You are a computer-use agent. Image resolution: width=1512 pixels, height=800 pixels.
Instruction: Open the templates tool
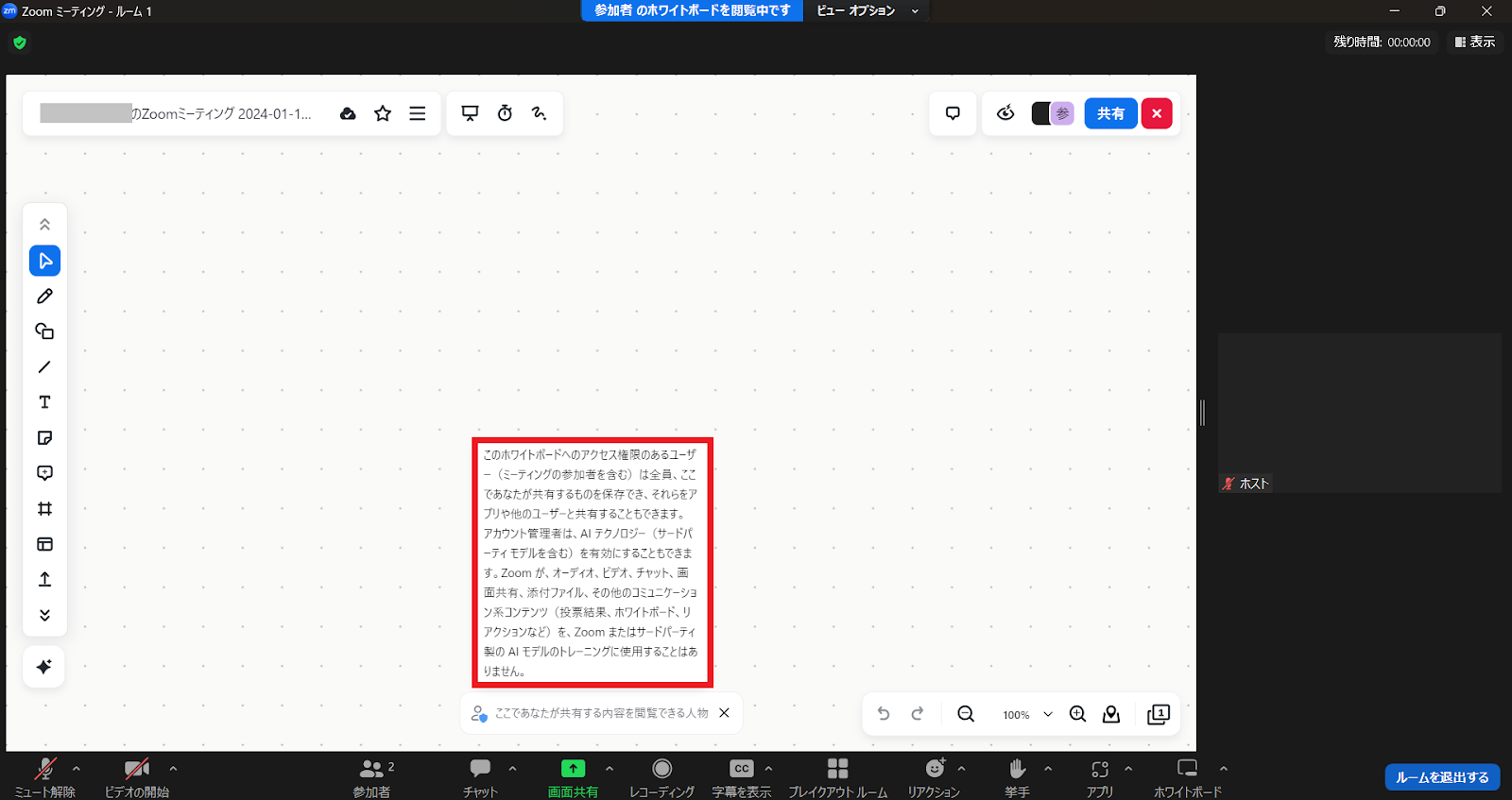tap(44, 544)
